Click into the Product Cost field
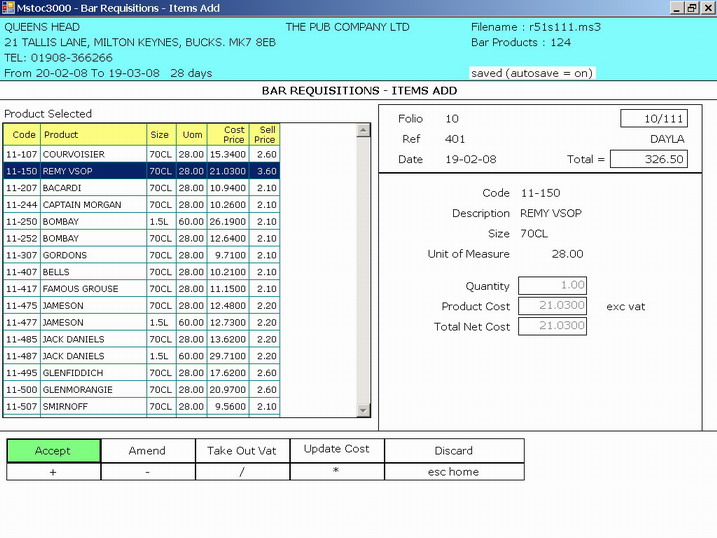 click(552, 306)
